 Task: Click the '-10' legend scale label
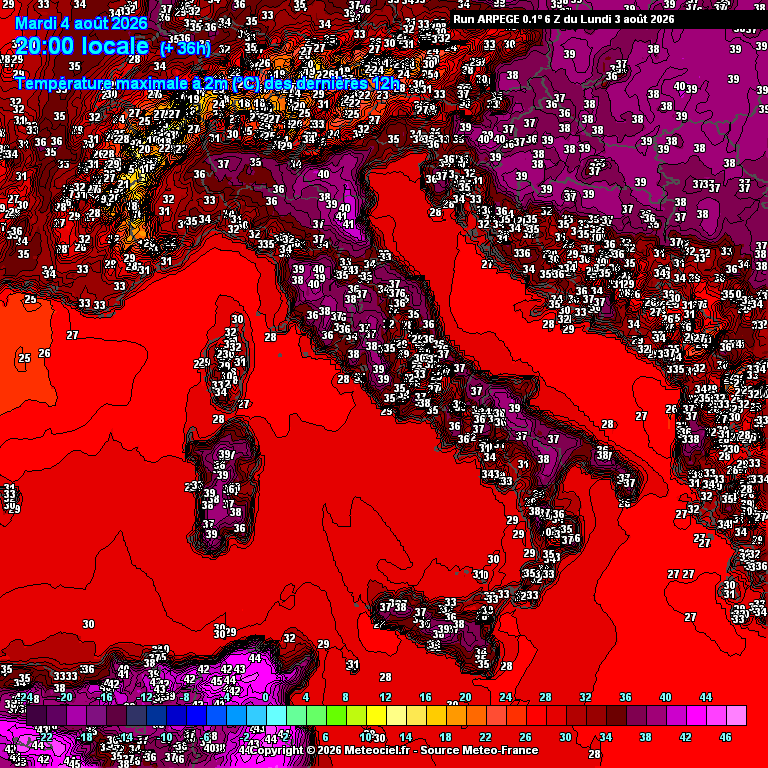click(165, 737)
